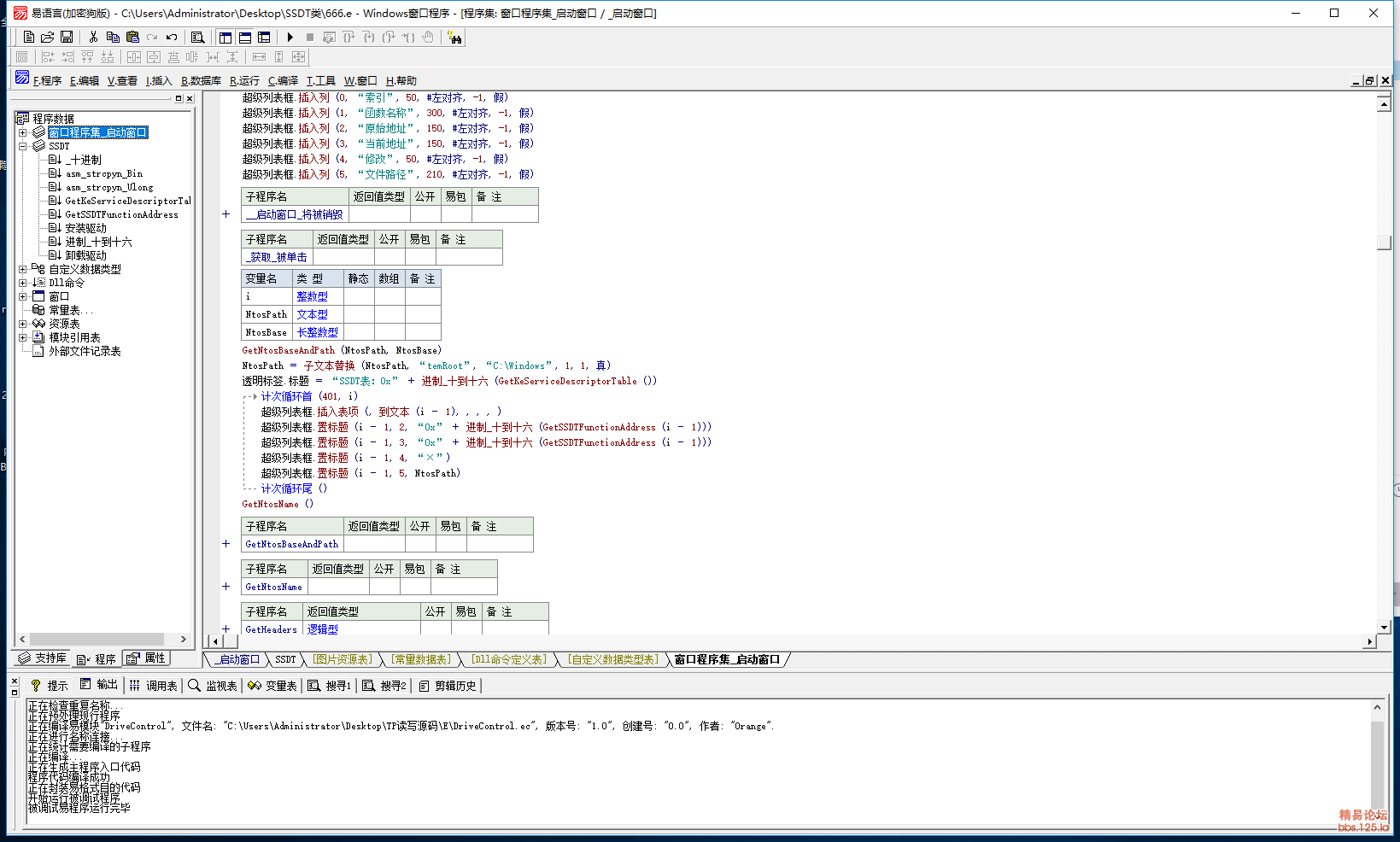The image size is (1400, 842).
Task: Click the Paste clipboard icon
Action: tap(132, 38)
